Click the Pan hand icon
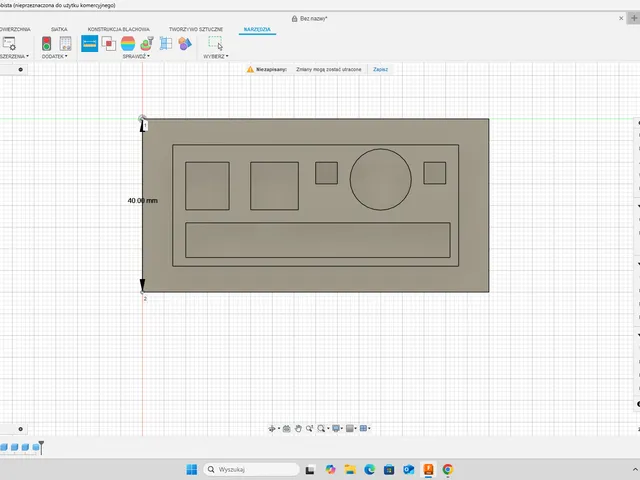 298,429
